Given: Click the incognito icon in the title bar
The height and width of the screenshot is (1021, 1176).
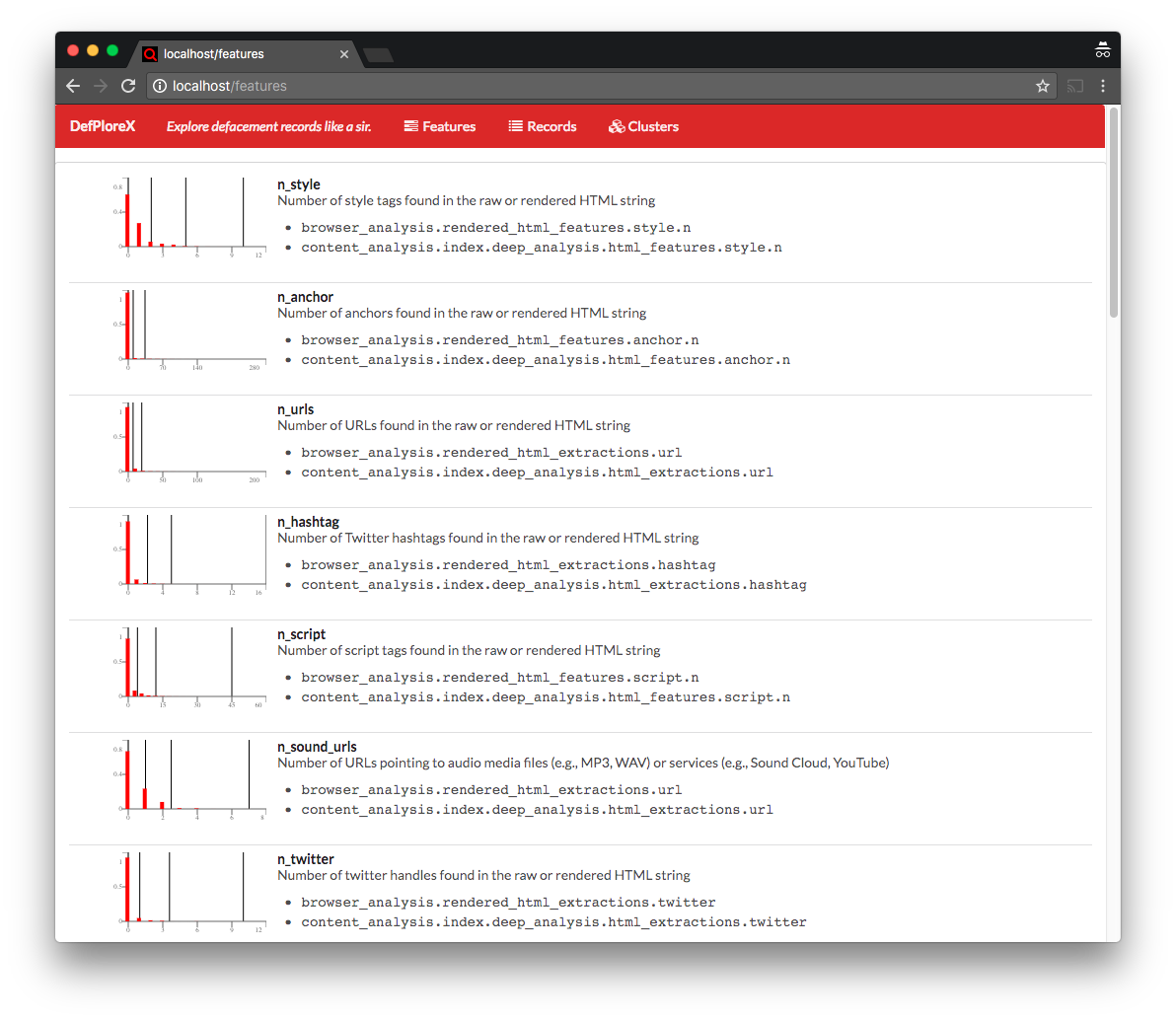Looking at the screenshot, I should tap(1103, 51).
